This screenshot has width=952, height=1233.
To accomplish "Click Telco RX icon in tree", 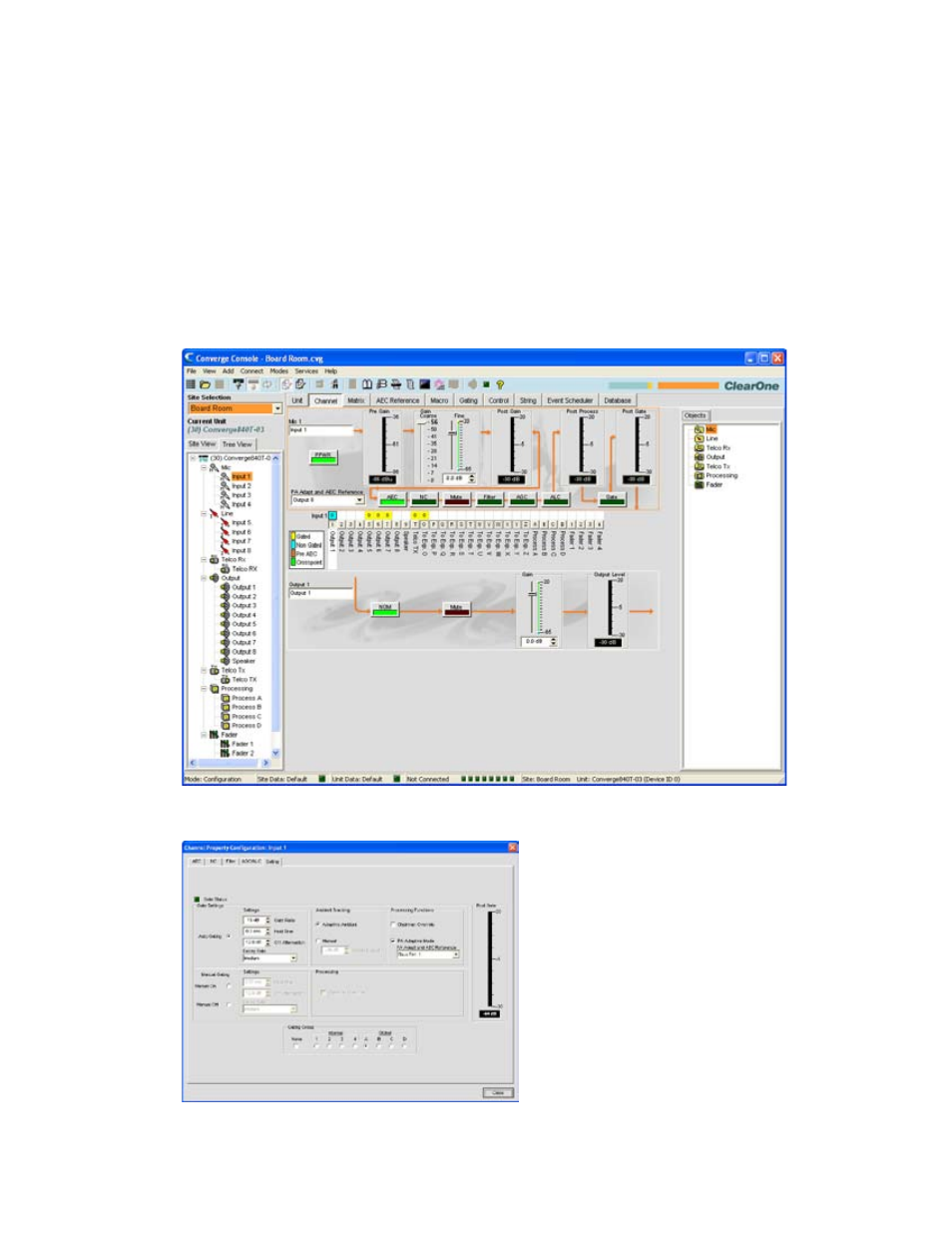I will click(226, 569).
